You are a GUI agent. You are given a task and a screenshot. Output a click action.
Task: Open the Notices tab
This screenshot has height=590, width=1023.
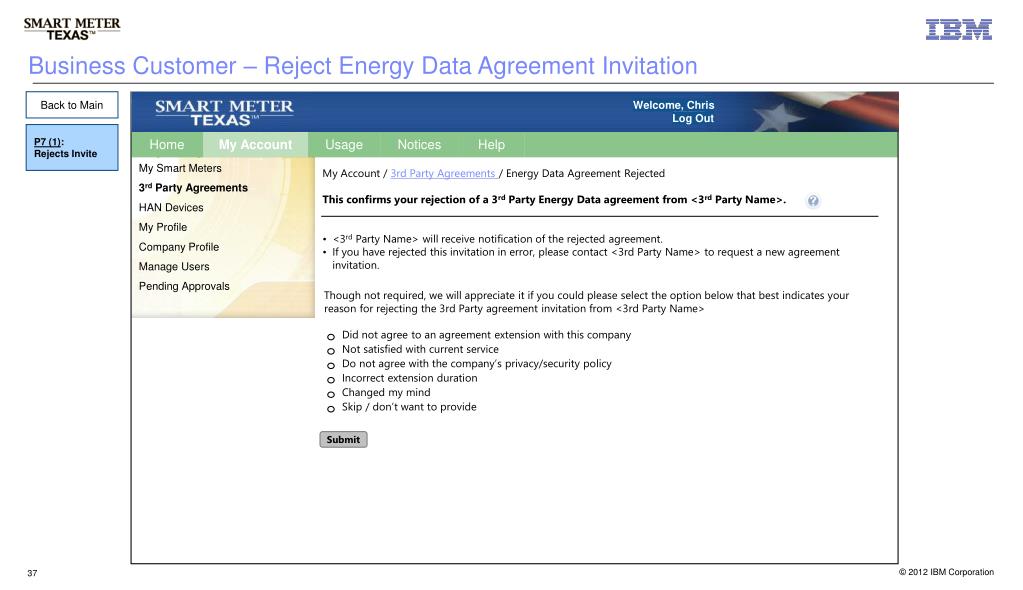pyautogui.click(x=419, y=145)
